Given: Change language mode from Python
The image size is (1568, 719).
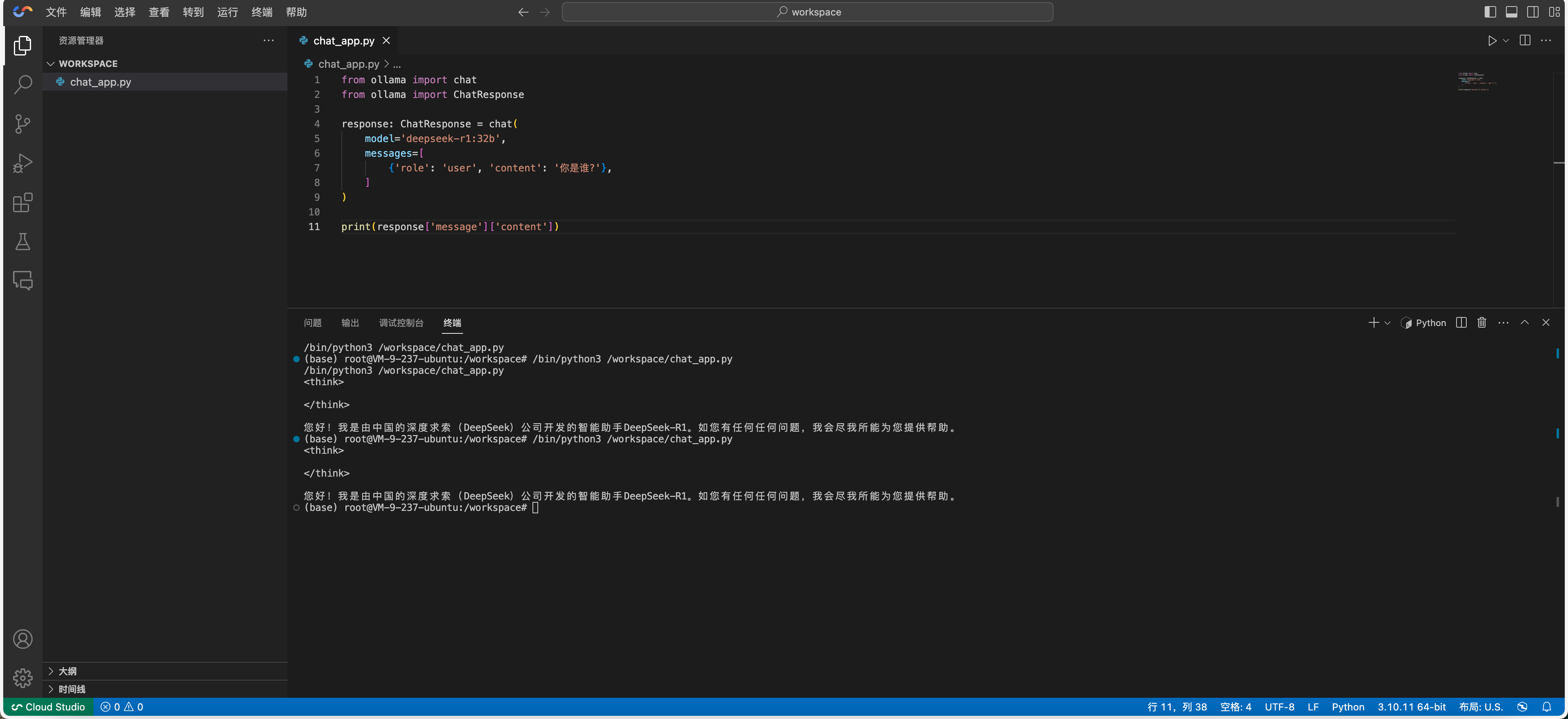Looking at the screenshot, I should pos(1347,707).
